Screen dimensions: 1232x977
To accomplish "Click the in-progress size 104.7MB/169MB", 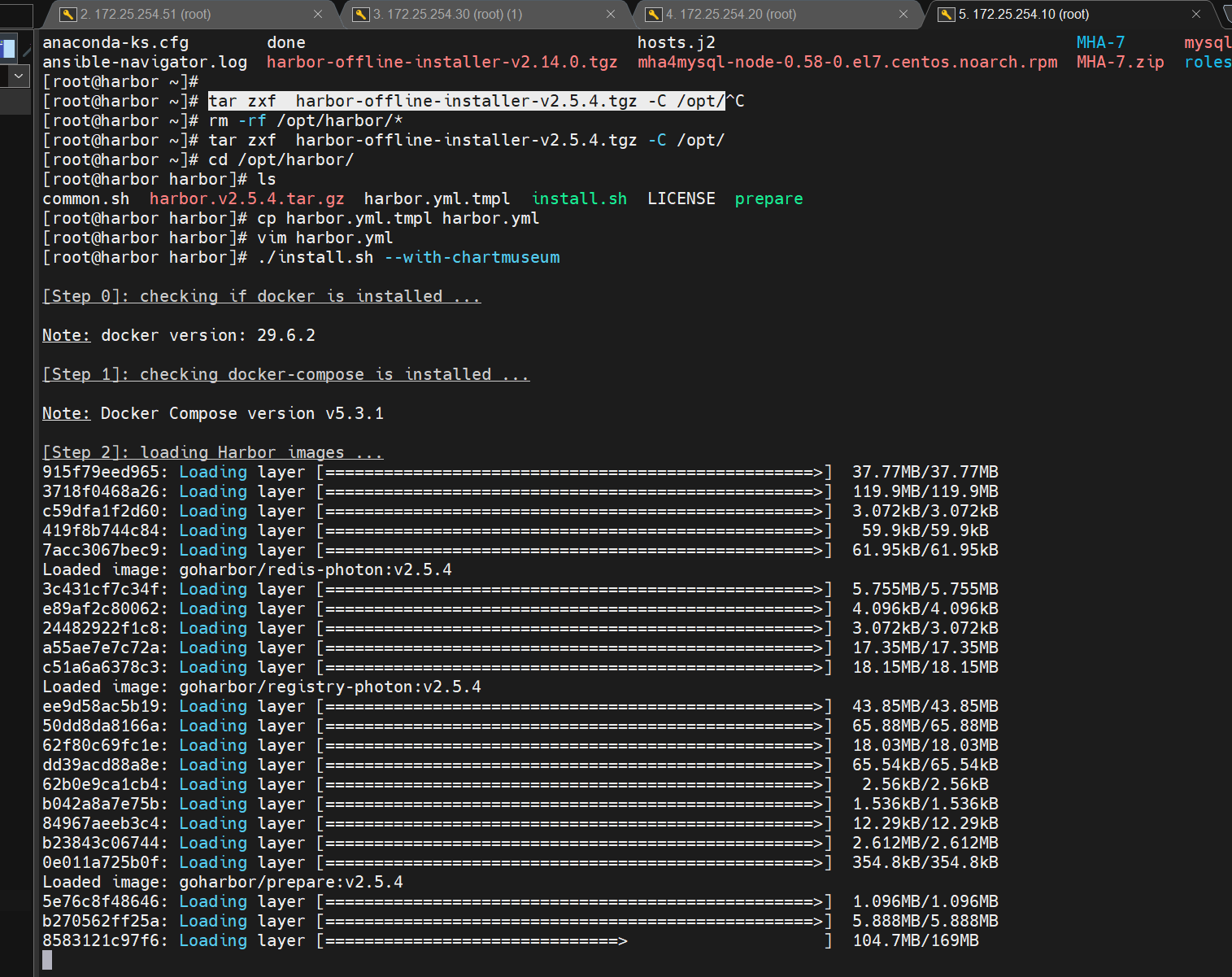I will pos(916,940).
